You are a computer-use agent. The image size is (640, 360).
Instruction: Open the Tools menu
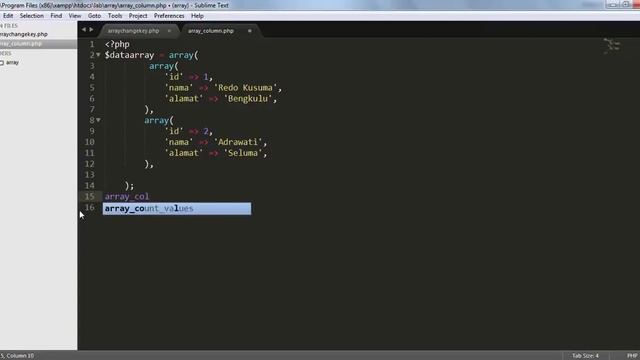coord(115,16)
